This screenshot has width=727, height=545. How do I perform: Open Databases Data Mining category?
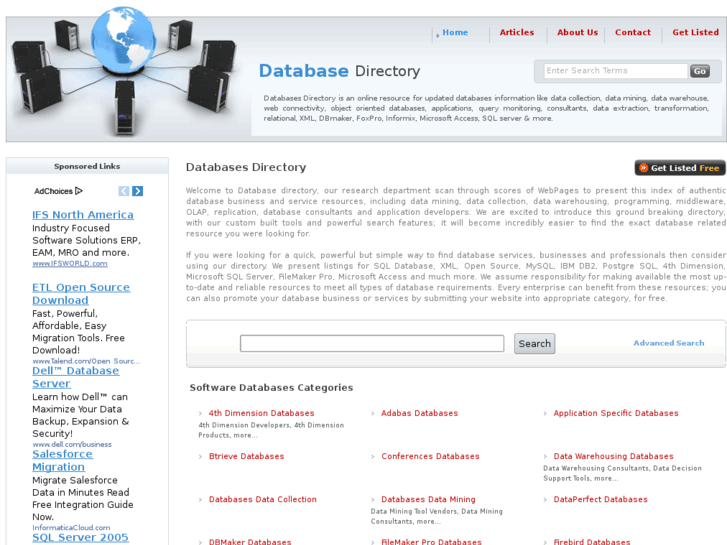(x=428, y=499)
